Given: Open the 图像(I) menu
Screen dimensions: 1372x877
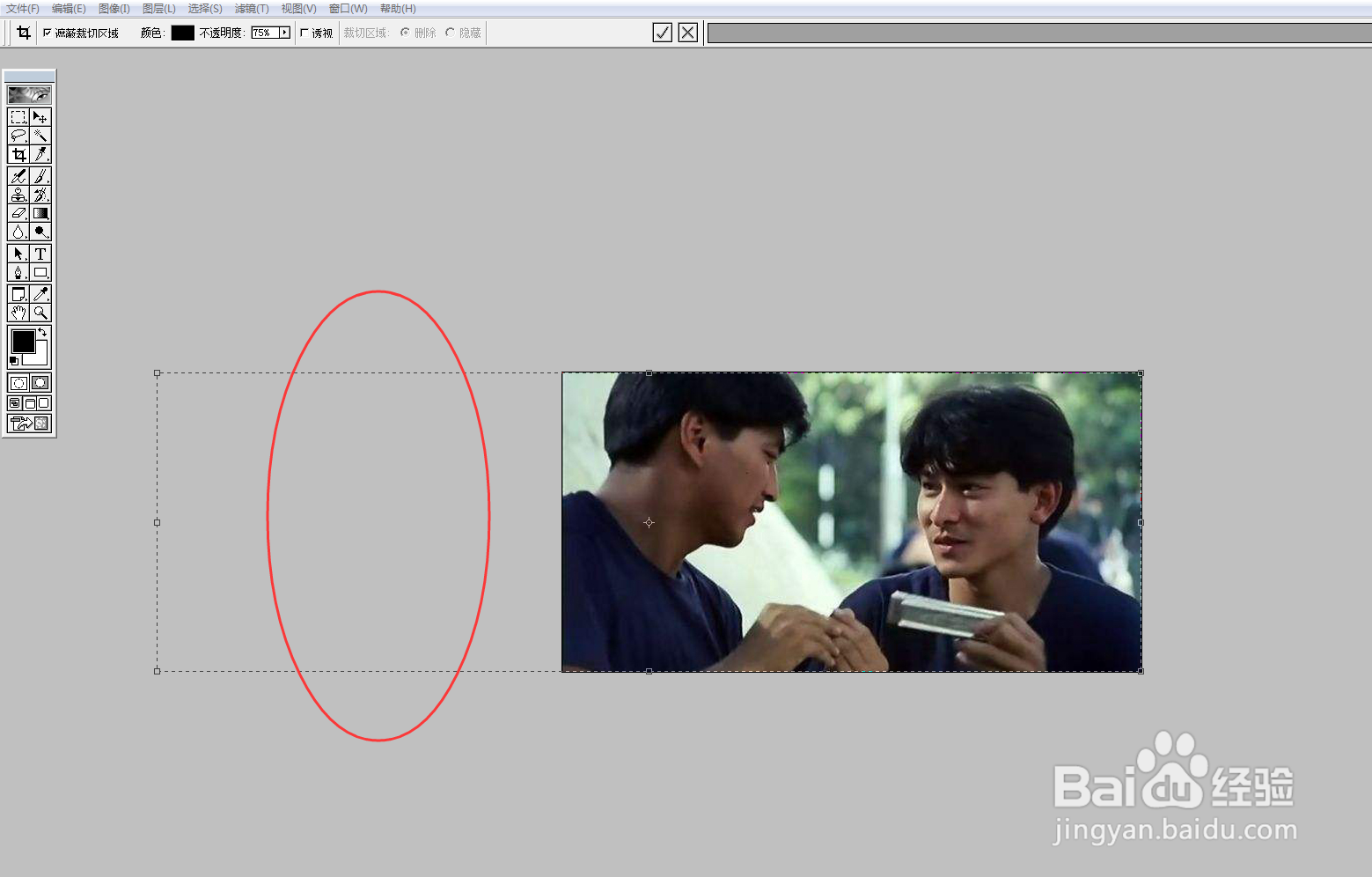Looking at the screenshot, I should 114,8.
